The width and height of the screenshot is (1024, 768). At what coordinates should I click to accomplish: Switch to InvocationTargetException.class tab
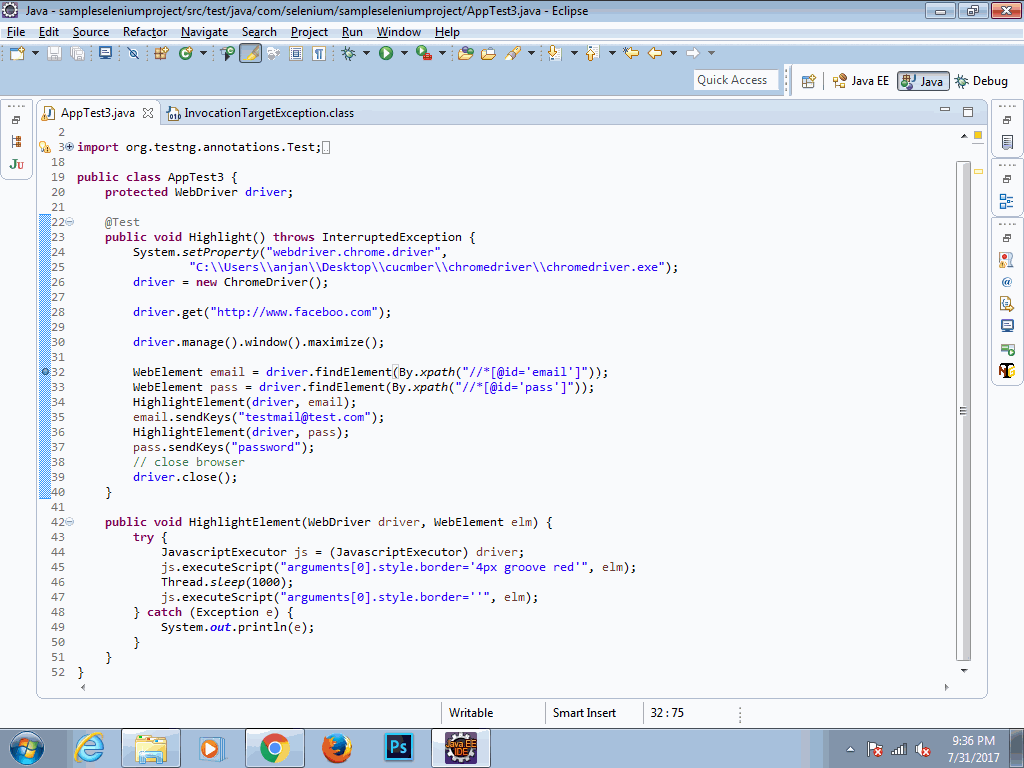coord(261,113)
